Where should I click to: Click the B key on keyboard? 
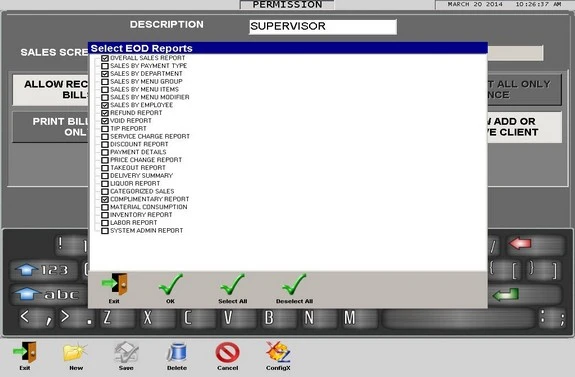pos(278,318)
